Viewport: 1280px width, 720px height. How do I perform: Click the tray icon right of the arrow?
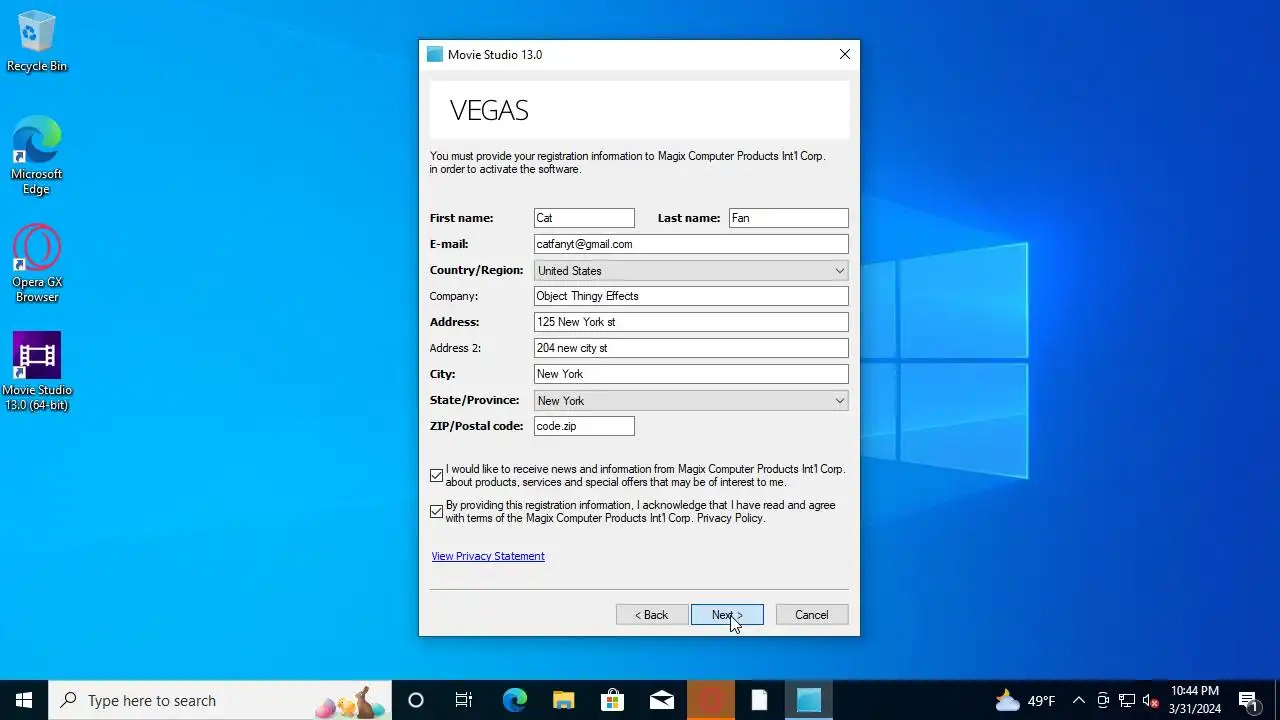point(1103,700)
